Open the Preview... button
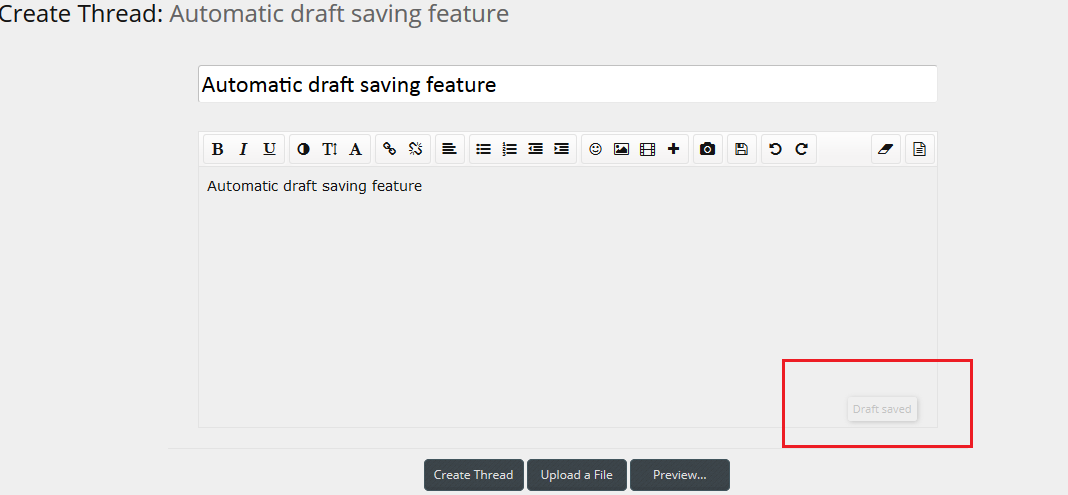The width and height of the screenshot is (1068, 495). (680, 475)
